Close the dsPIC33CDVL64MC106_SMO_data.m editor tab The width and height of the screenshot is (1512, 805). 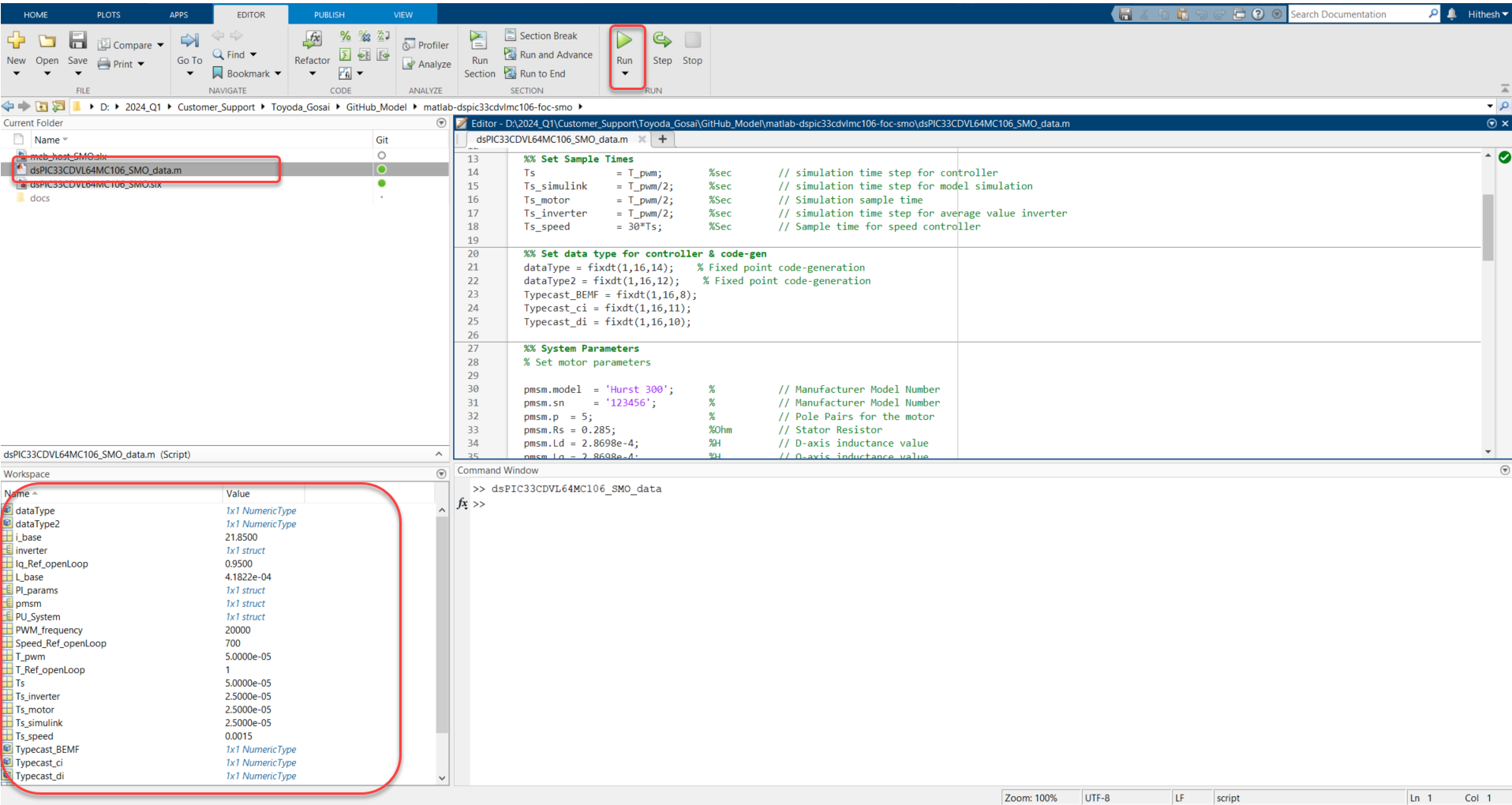(642, 140)
